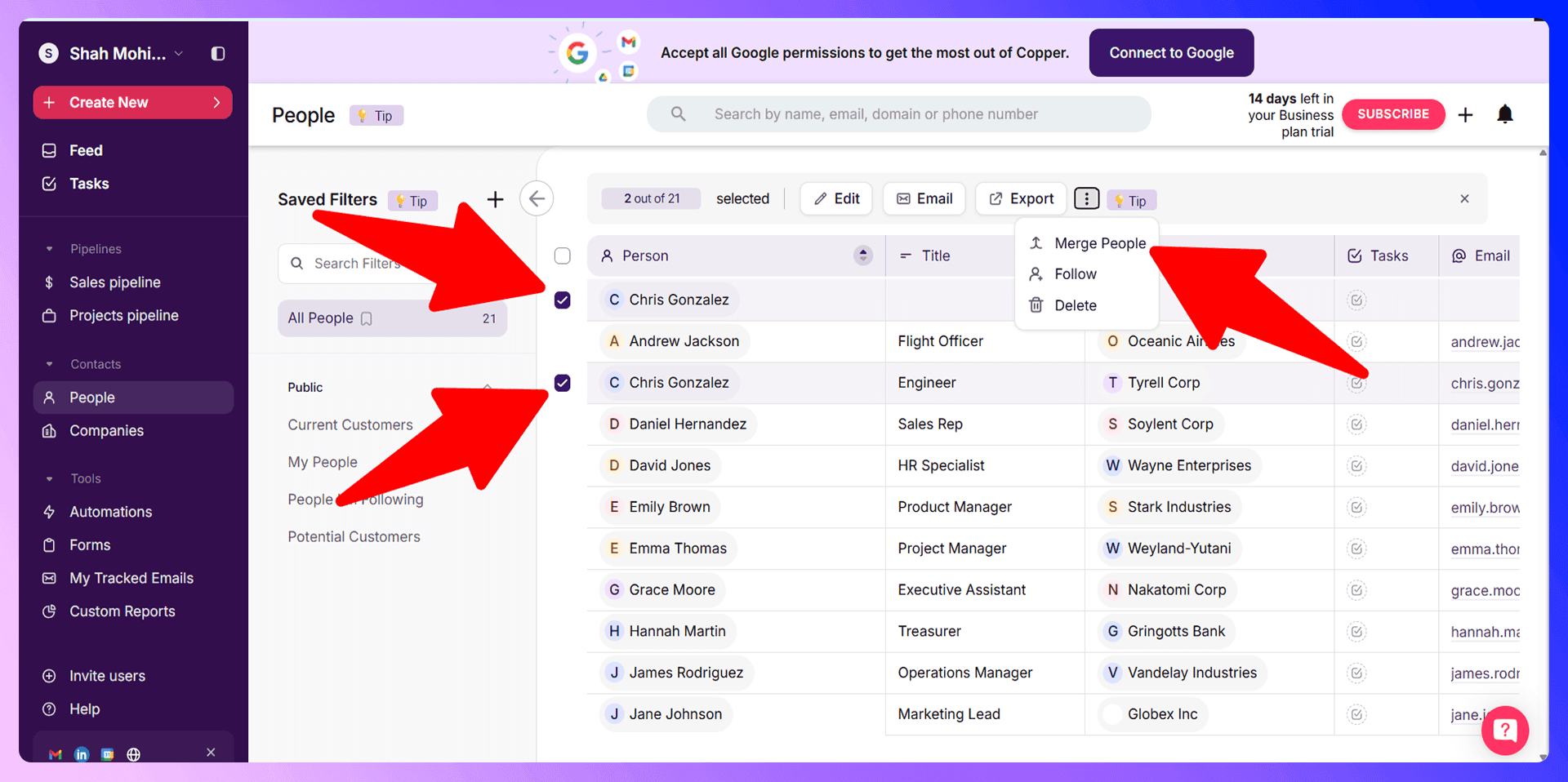Expand the Create New arrow
The image size is (1568, 782).
216,103
